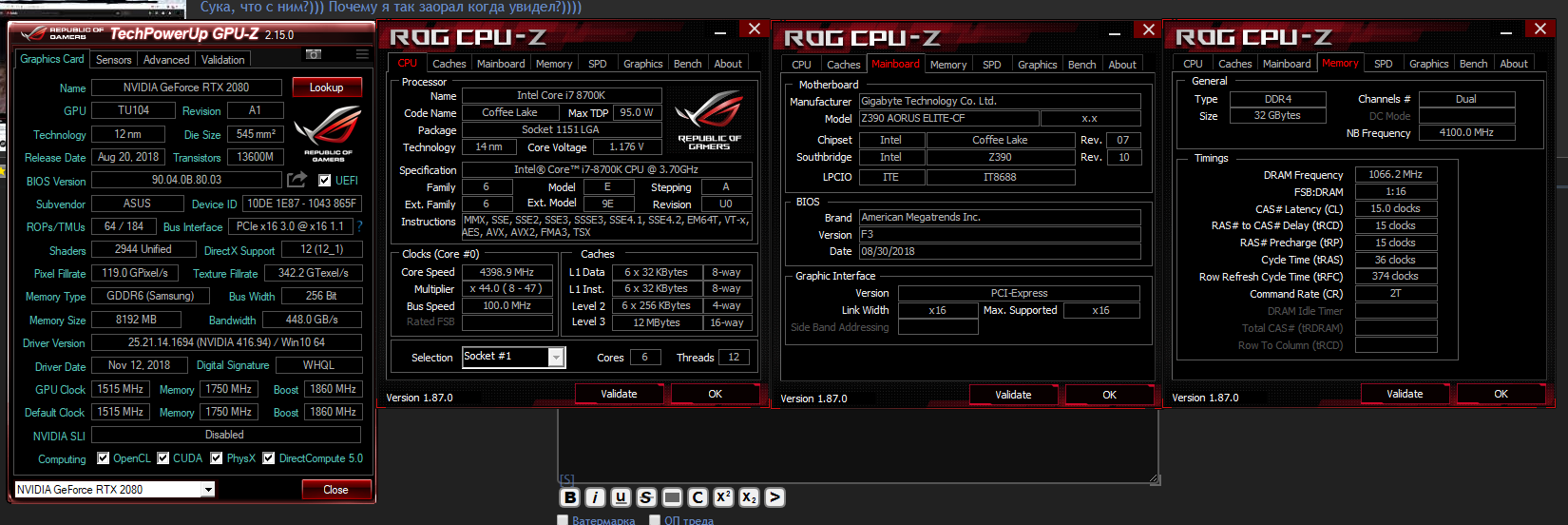
Task: Click the BIOS export share icon
Action: [296, 180]
